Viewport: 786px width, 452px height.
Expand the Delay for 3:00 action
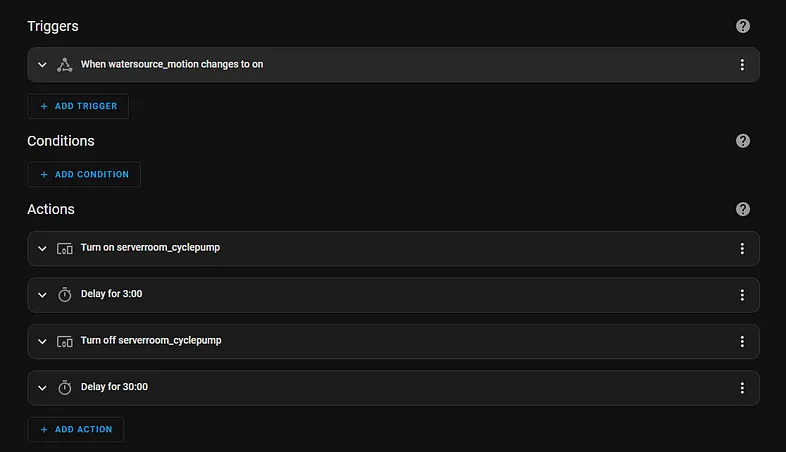pyautogui.click(x=42, y=295)
